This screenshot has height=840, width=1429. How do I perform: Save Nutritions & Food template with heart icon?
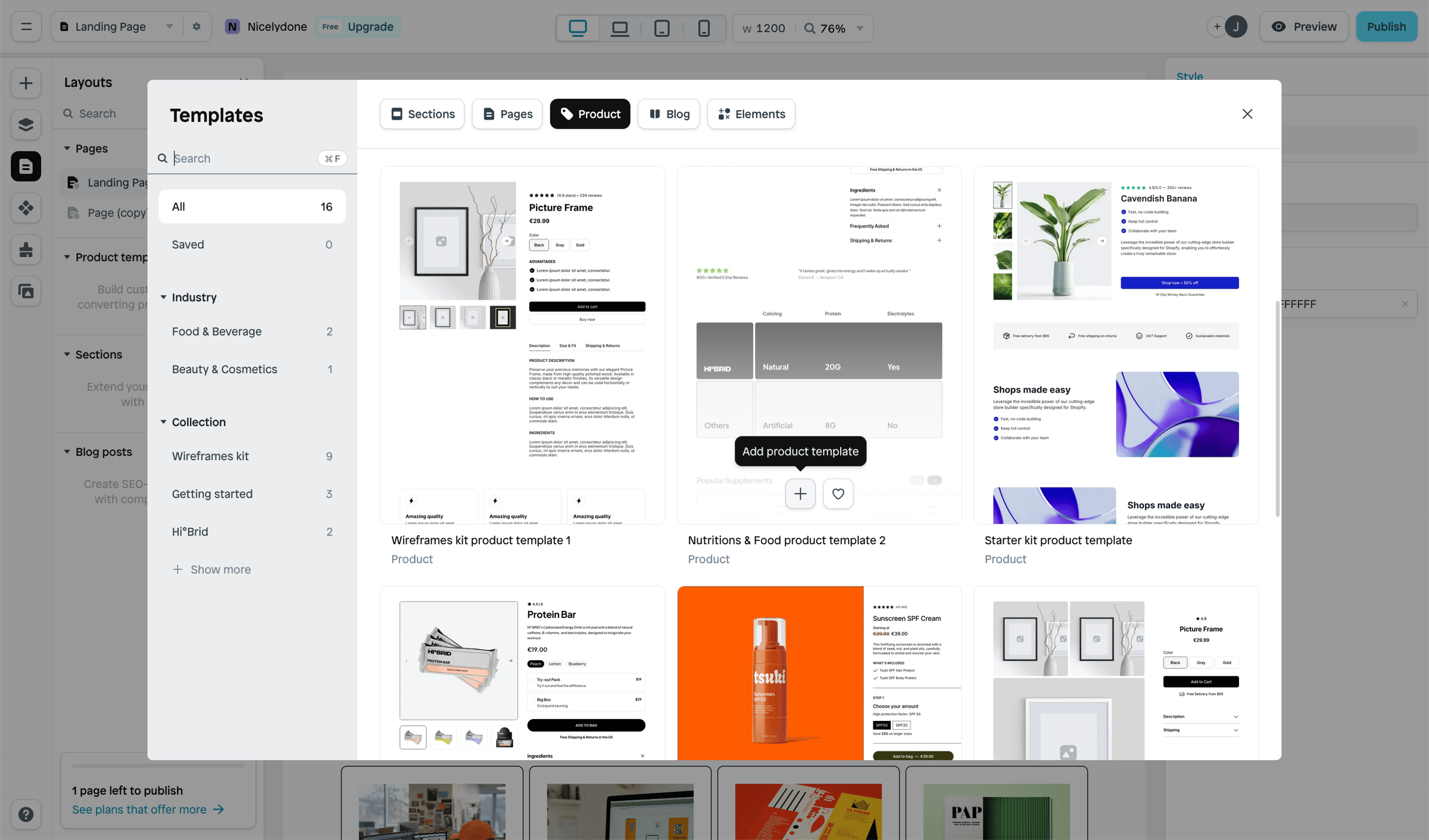point(838,494)
